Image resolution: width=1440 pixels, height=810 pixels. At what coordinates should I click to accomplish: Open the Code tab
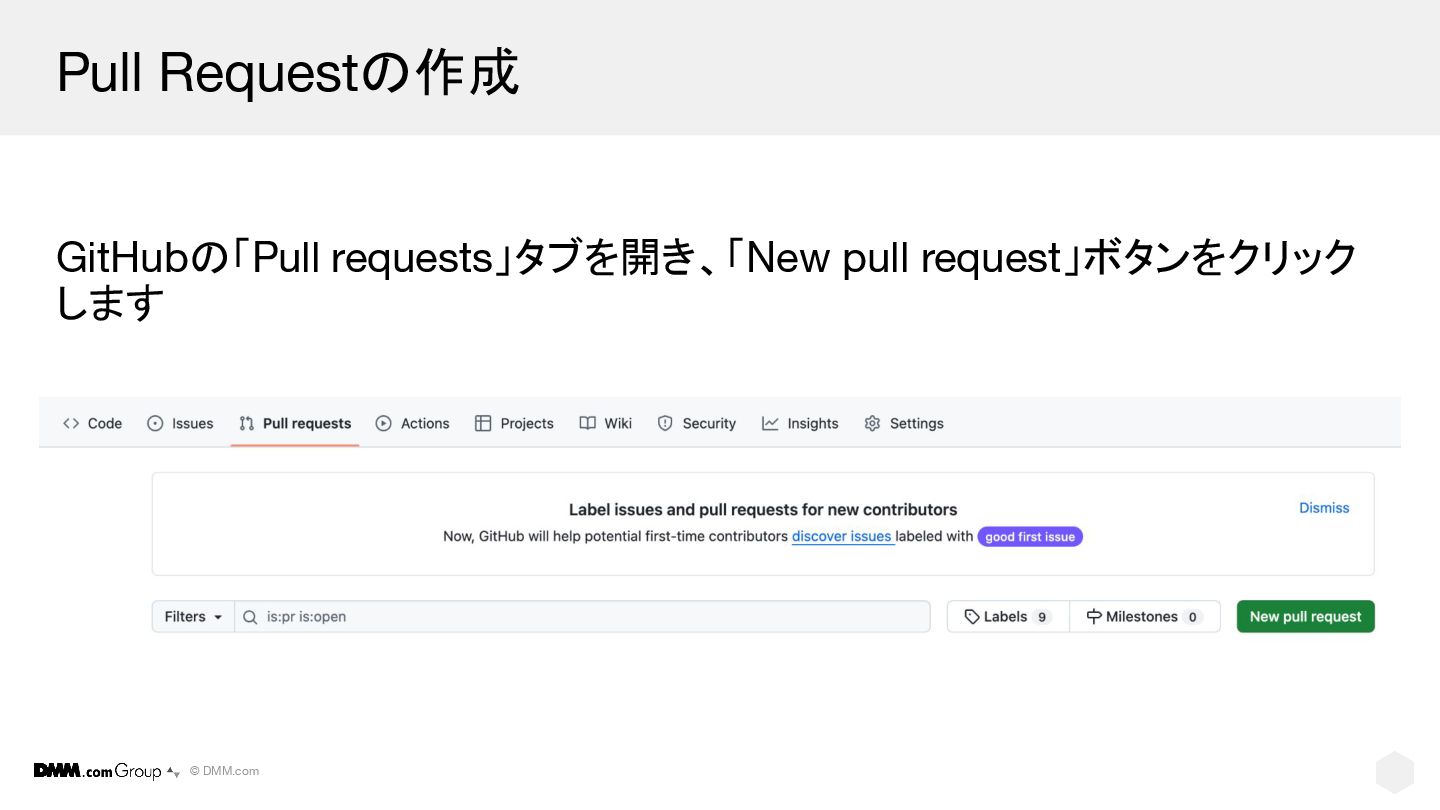click(x=92, y=423)
